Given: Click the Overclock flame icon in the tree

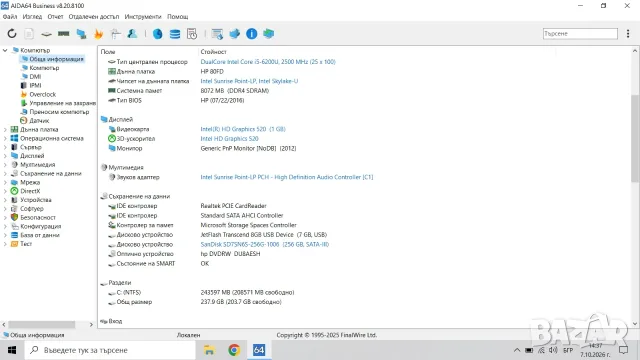Looking at the screenshot, I should [x=24, y=94].
